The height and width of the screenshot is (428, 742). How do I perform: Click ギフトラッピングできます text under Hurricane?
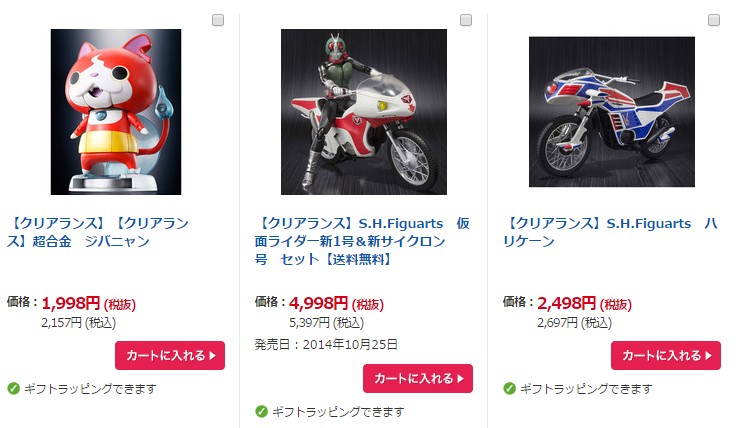586,389
